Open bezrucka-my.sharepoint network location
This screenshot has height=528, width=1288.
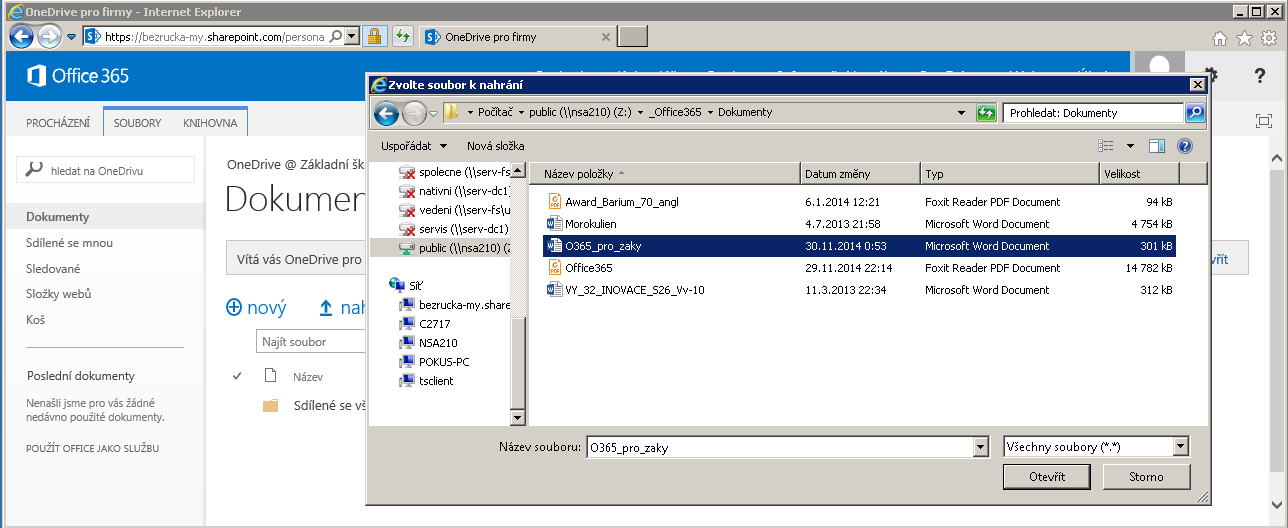[455, 305]
